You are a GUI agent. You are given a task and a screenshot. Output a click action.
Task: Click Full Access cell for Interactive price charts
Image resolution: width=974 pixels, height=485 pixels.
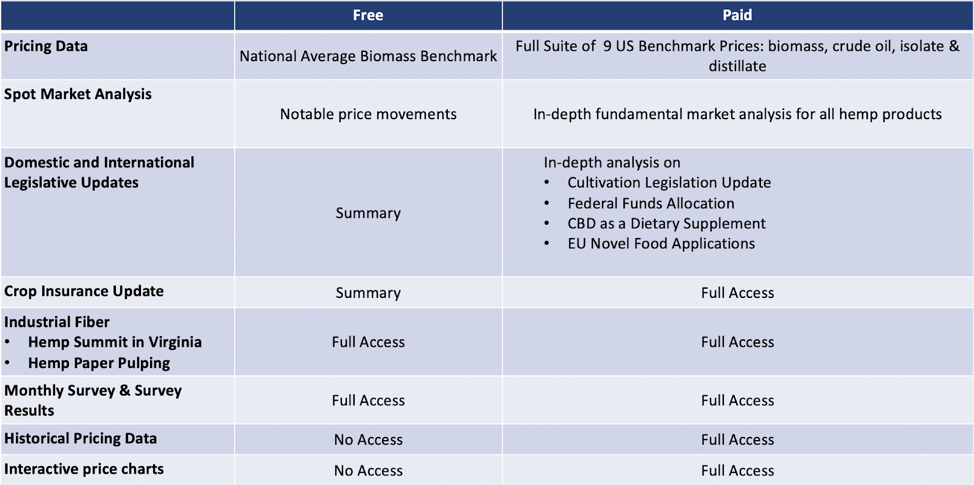click(x=737, y=471)
